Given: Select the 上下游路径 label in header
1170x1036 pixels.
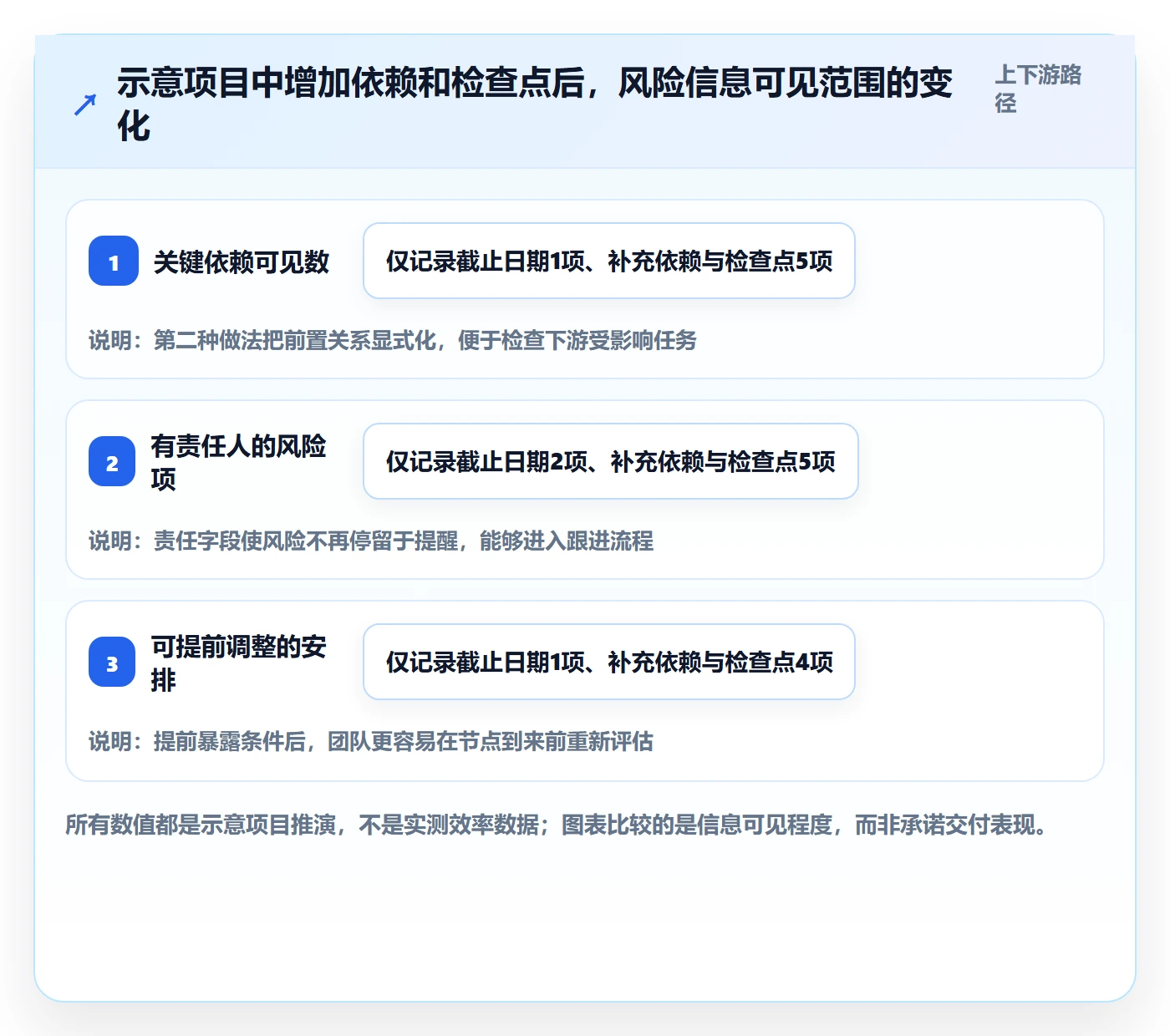Looking at the screenshot, I should coord(1038,89).
